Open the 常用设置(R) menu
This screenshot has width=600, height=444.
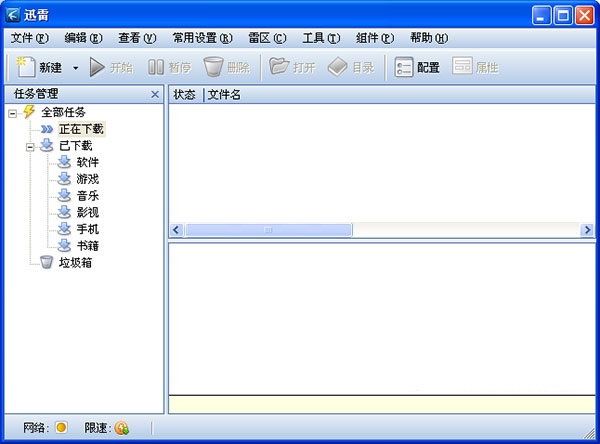(202, 38)
